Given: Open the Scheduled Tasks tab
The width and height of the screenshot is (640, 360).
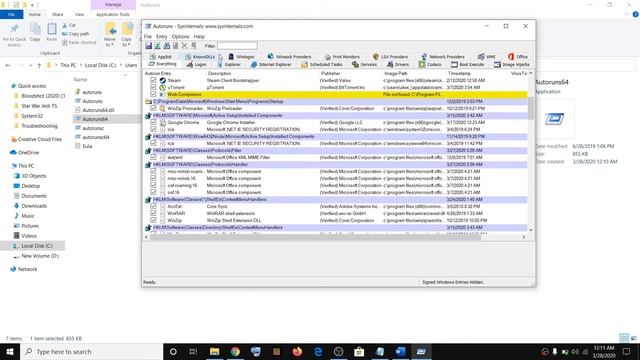Looking at the screenshot, I should 322,64.
